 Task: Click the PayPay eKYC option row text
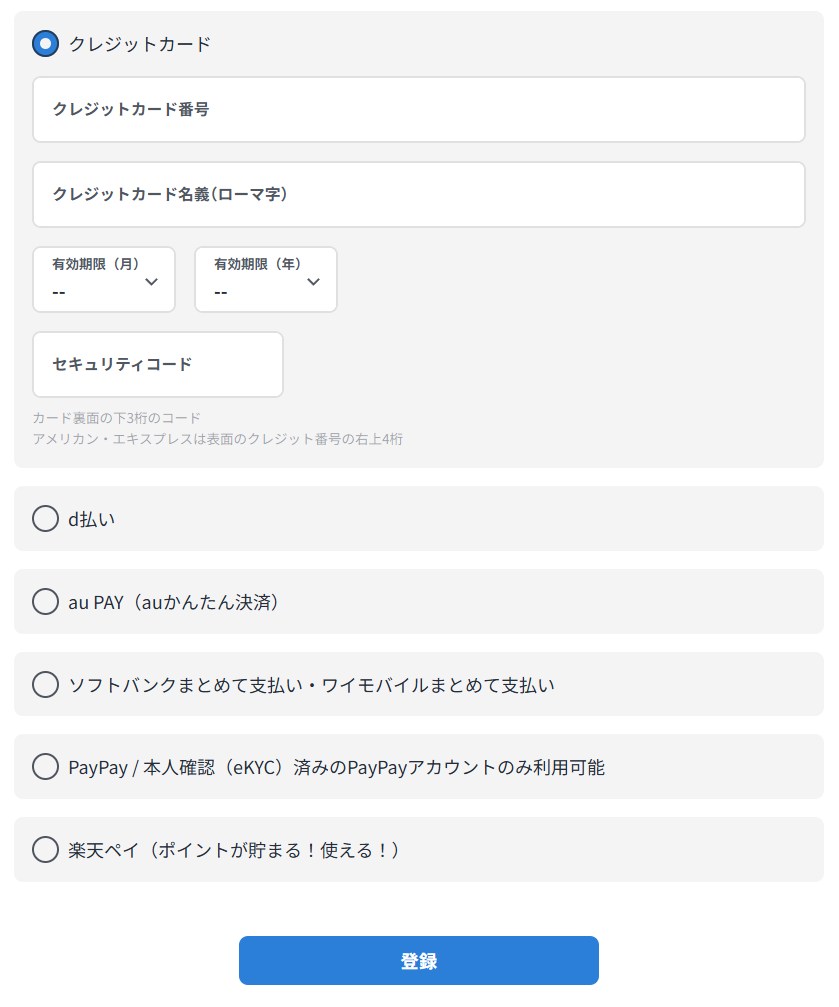click(336, 768)
